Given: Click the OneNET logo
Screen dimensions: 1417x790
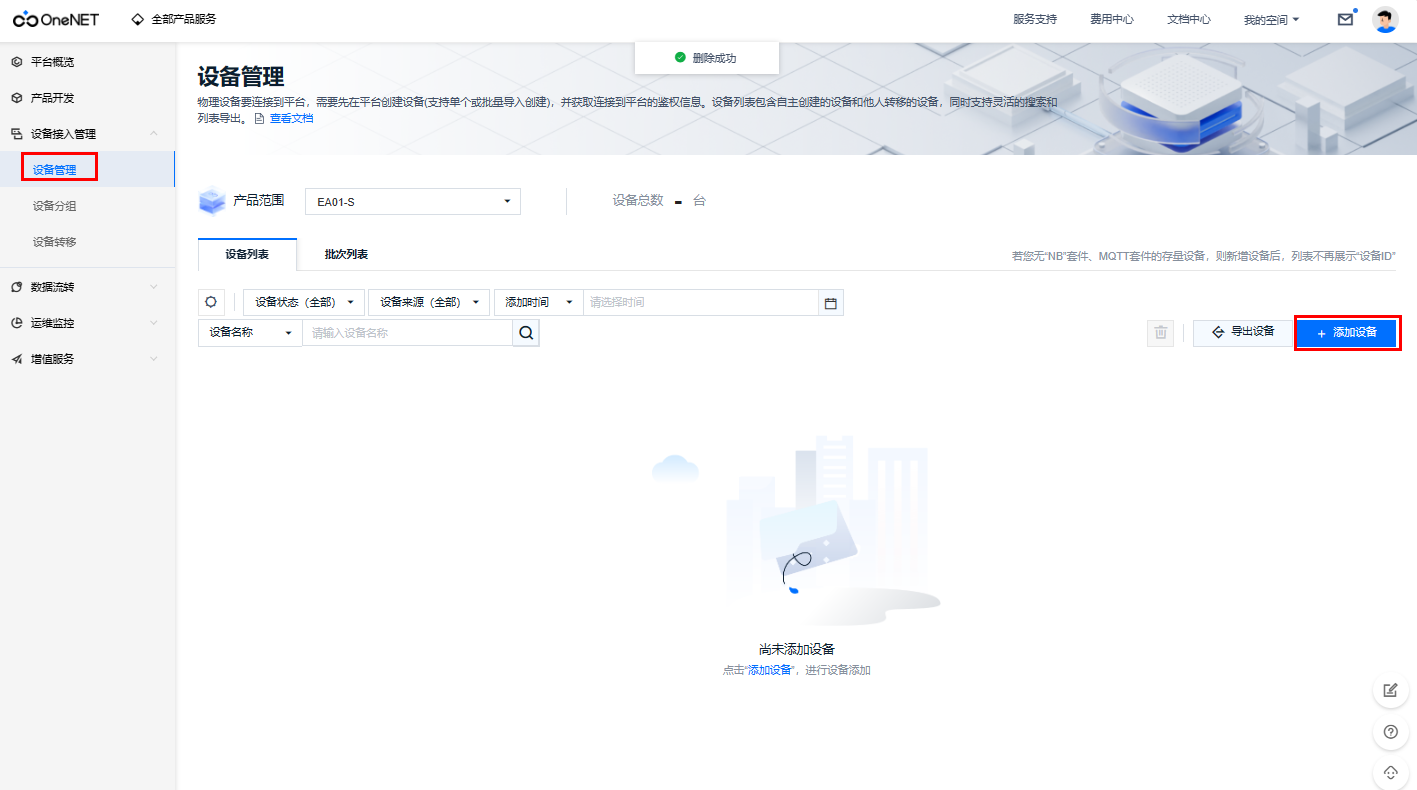Looking at the screenshot, I should point(56,19).
